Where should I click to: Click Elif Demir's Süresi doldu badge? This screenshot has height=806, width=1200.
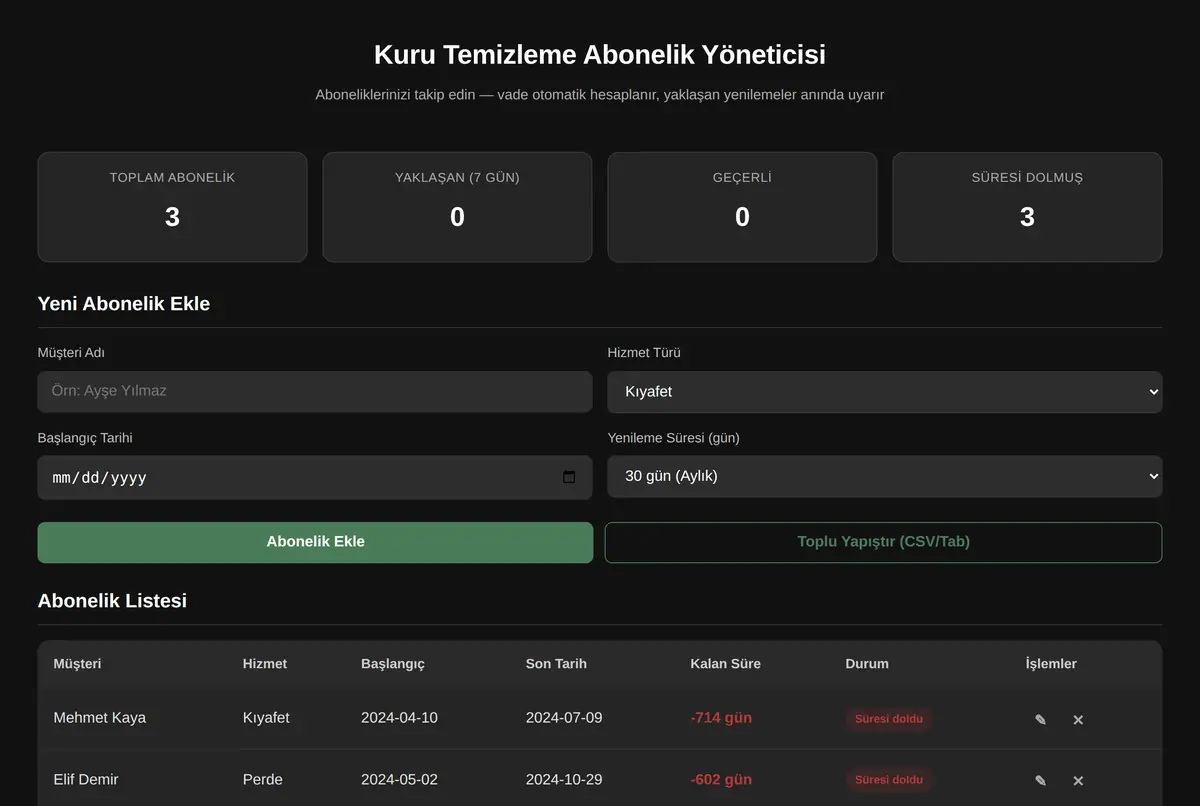pos(889,780)
